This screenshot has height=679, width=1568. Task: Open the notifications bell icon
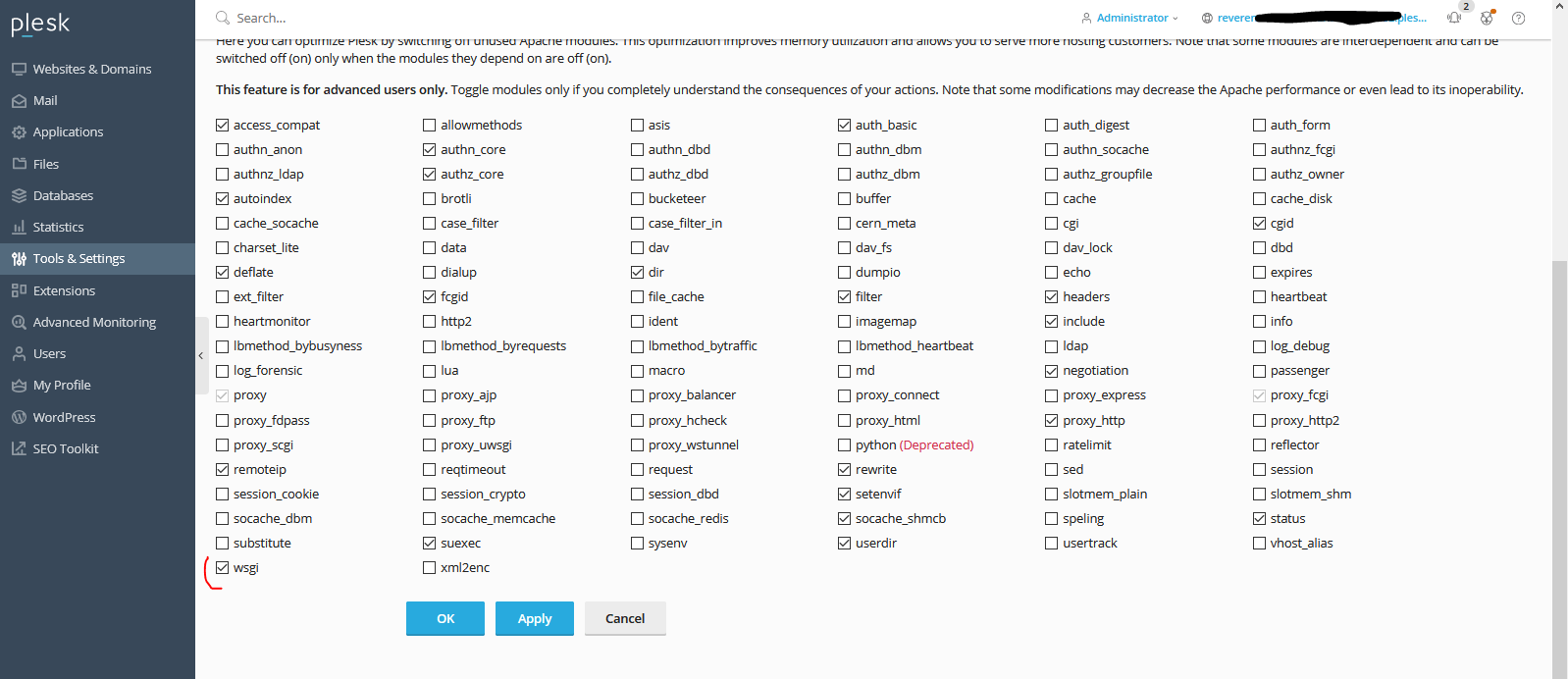click(x=1454, y=18)
